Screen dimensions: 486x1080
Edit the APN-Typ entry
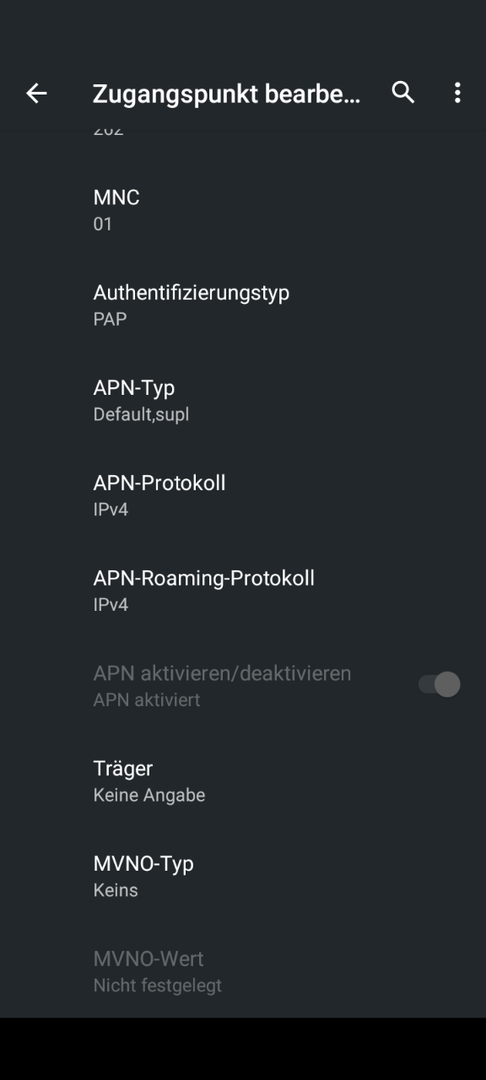[x=243, y=400]
